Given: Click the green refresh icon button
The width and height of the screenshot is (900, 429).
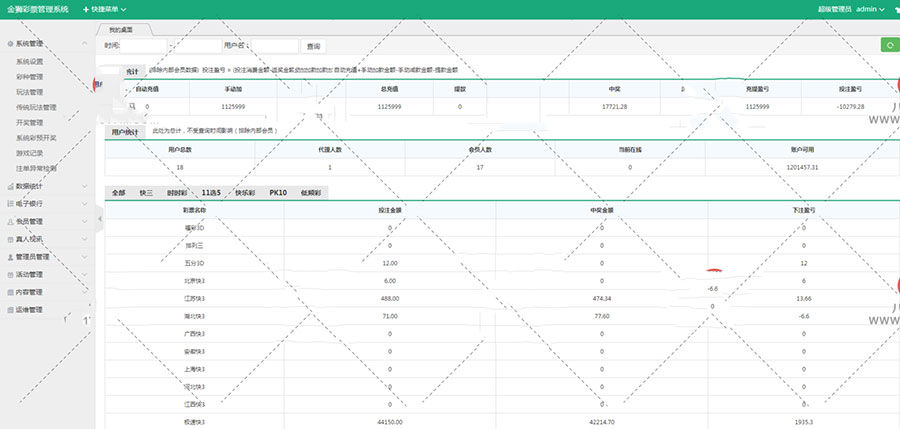Looking at the screenshot, I should pos(887,45).
